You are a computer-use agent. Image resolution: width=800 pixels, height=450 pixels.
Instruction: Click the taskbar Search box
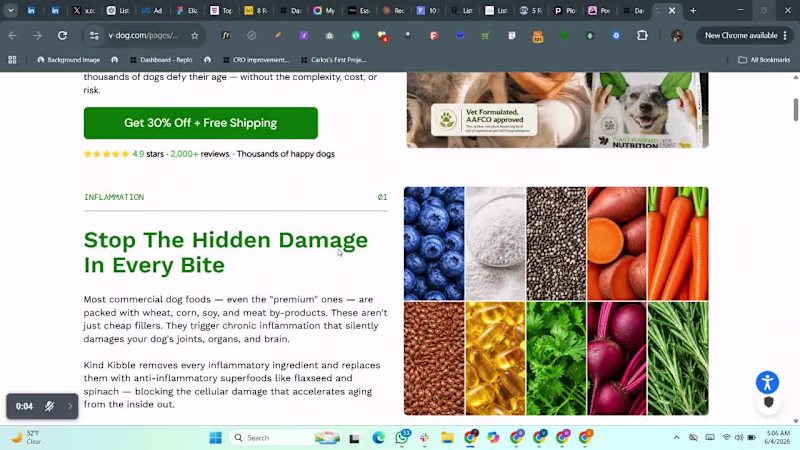coord(284,438)
